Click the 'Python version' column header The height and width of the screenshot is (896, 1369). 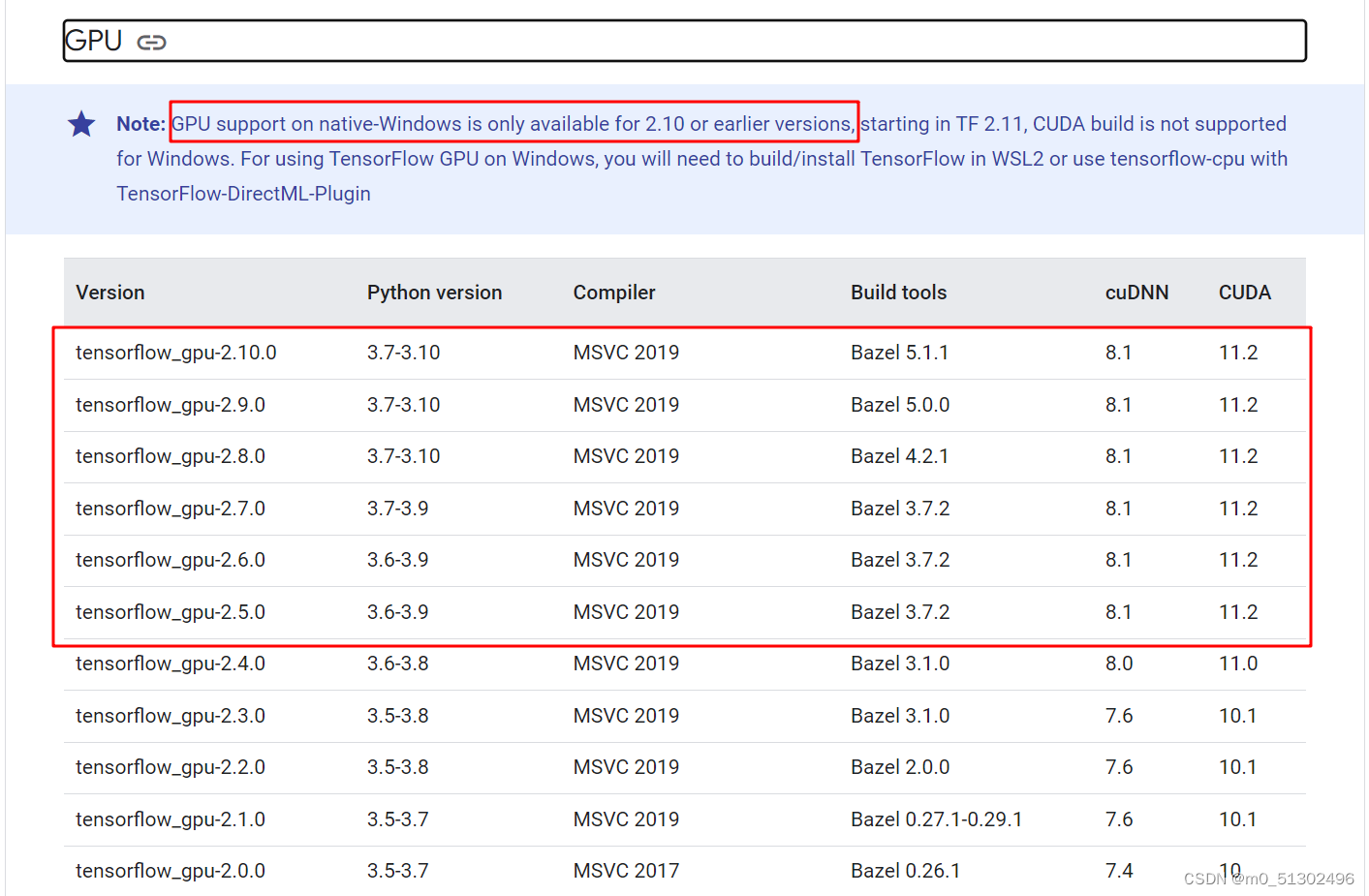pos(435,293)
